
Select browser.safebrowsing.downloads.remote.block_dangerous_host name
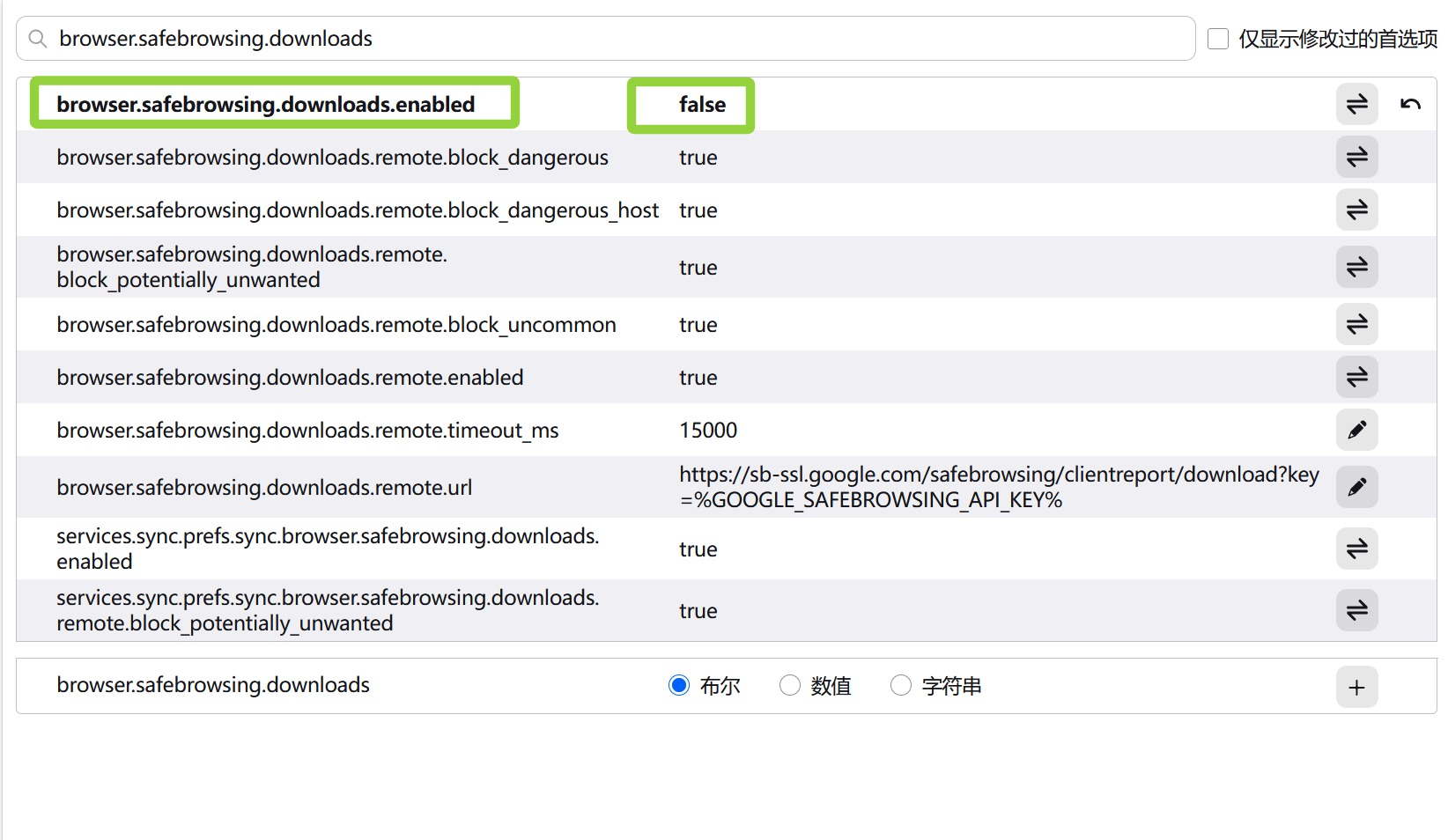tap(358, 210)
